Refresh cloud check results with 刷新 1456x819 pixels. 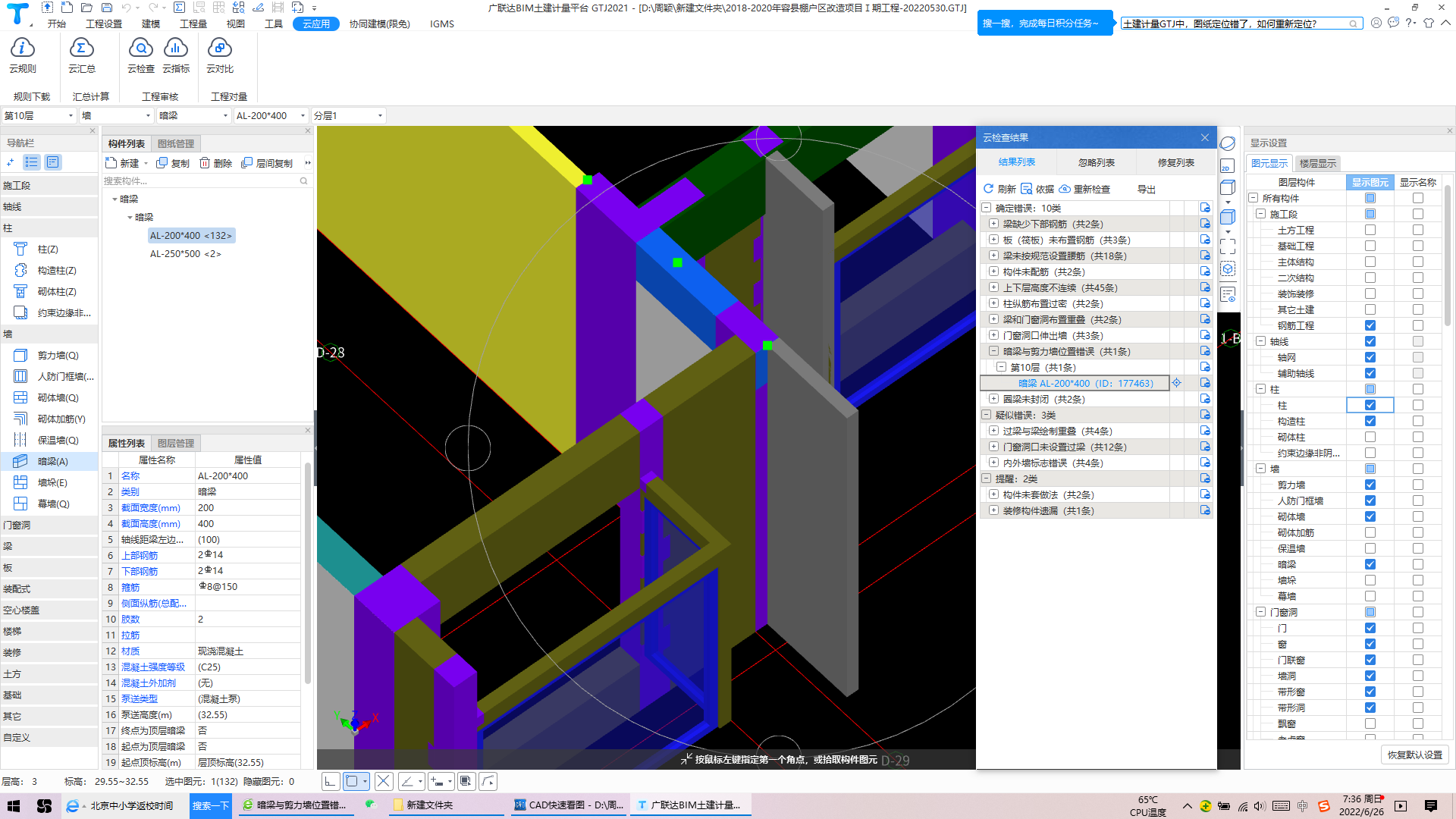point(999,189)
